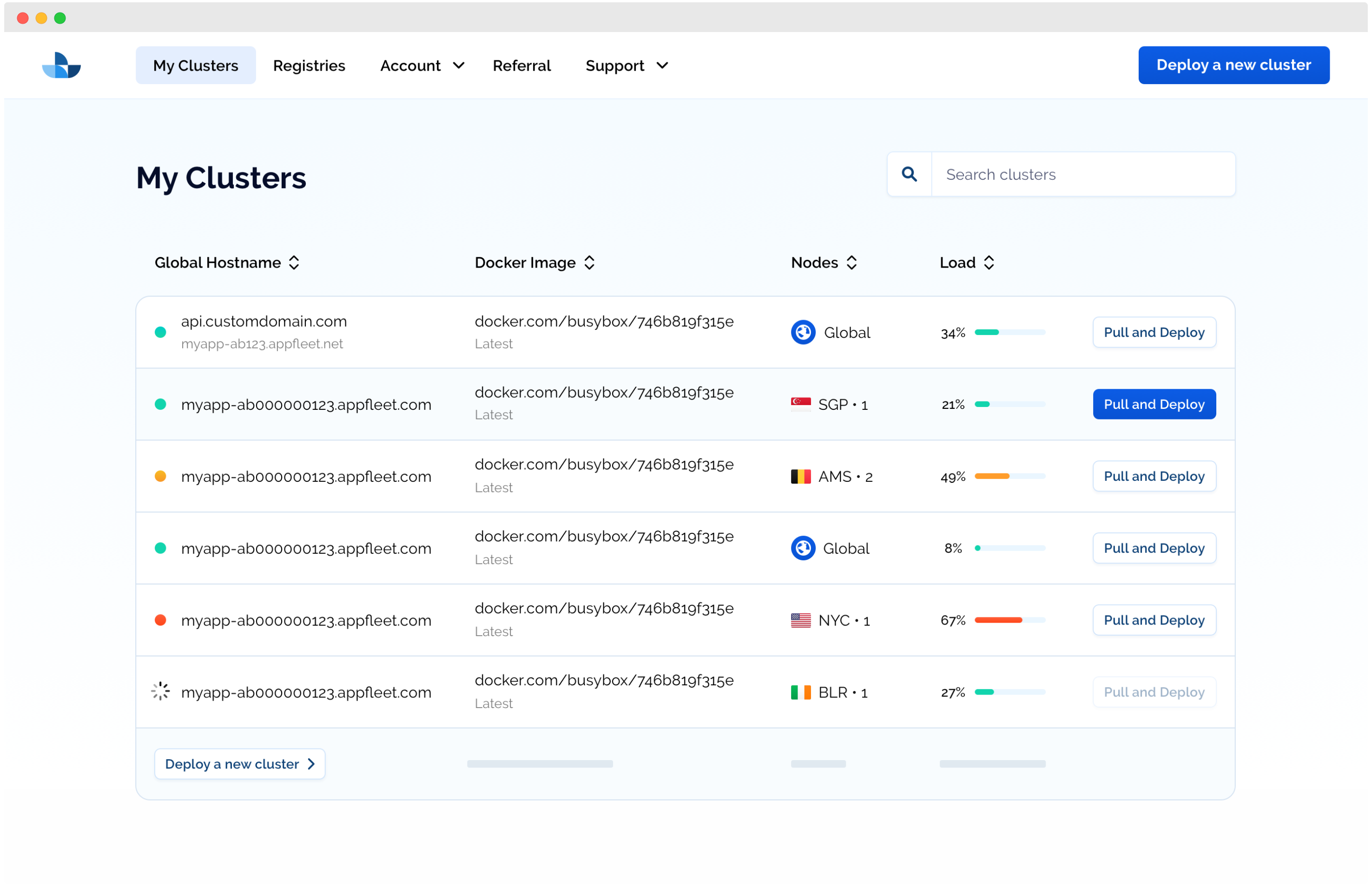Screen dimensions: 1372x886
Task: Click the search magnifier icon
Action: tap(909, 174)
